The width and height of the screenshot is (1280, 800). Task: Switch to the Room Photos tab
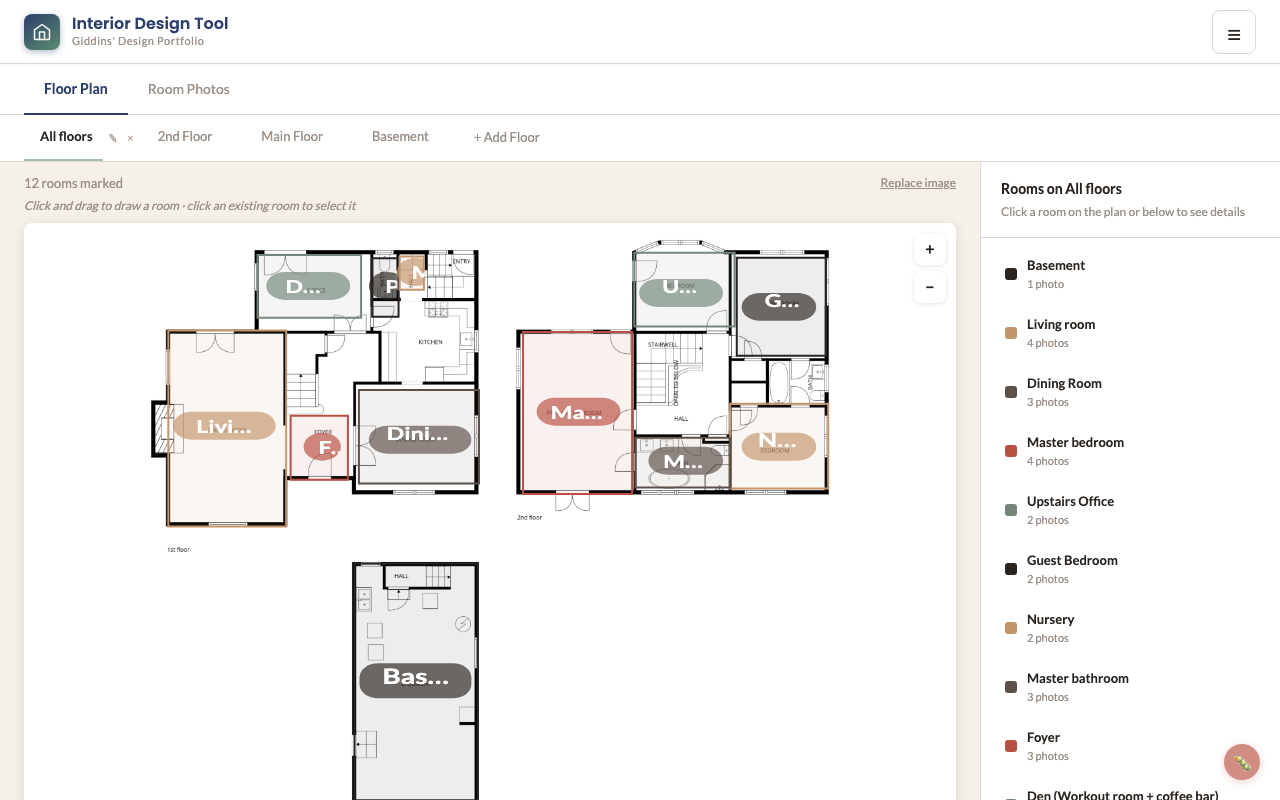click(x=189, y=89)
